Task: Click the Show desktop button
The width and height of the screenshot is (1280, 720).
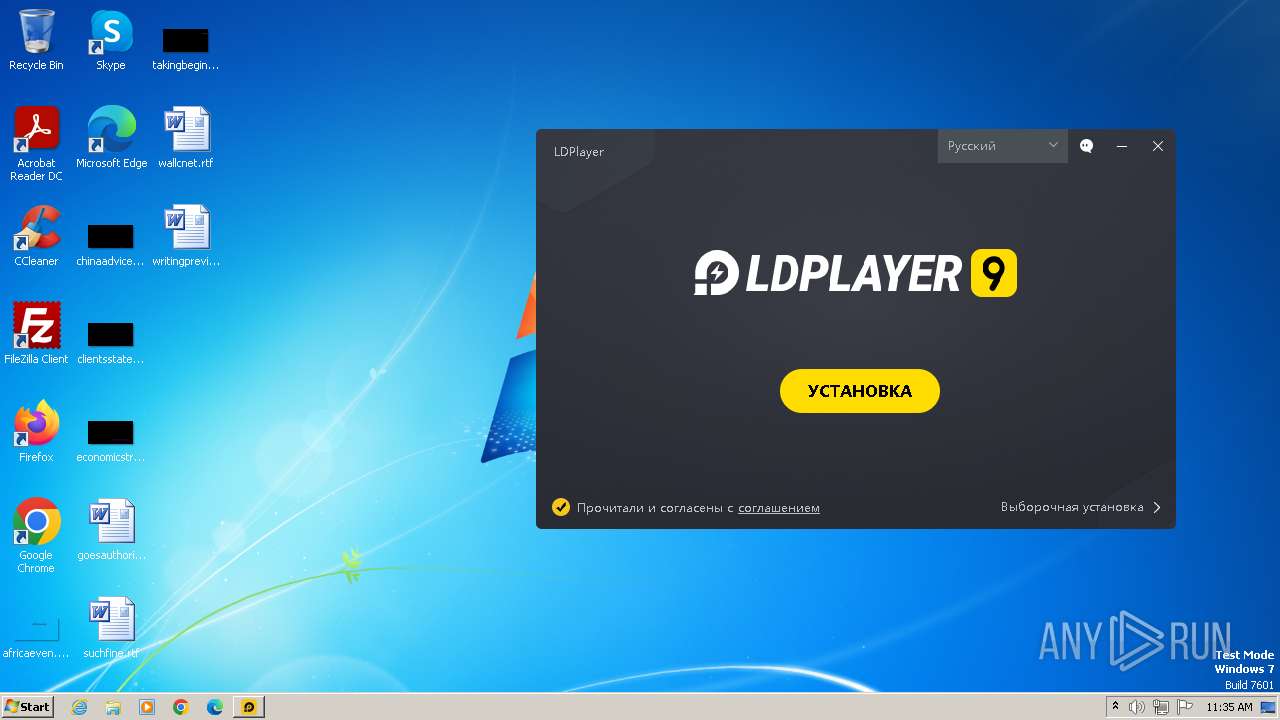Action: click(1268, 707)
